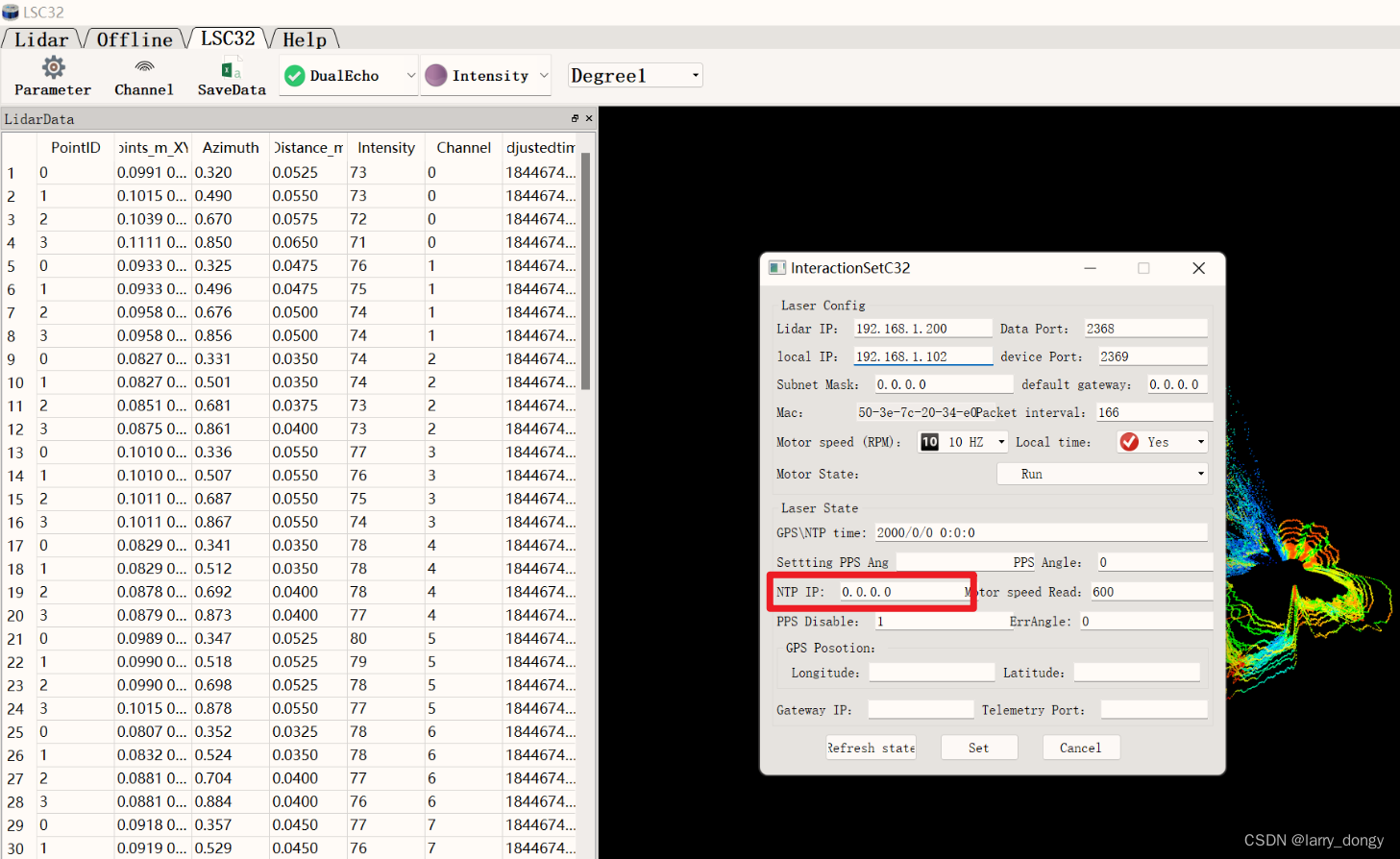Viewport: 1400px width, 859px height.
Task: Select row 21 header in table
Action: tap(19, 638)
